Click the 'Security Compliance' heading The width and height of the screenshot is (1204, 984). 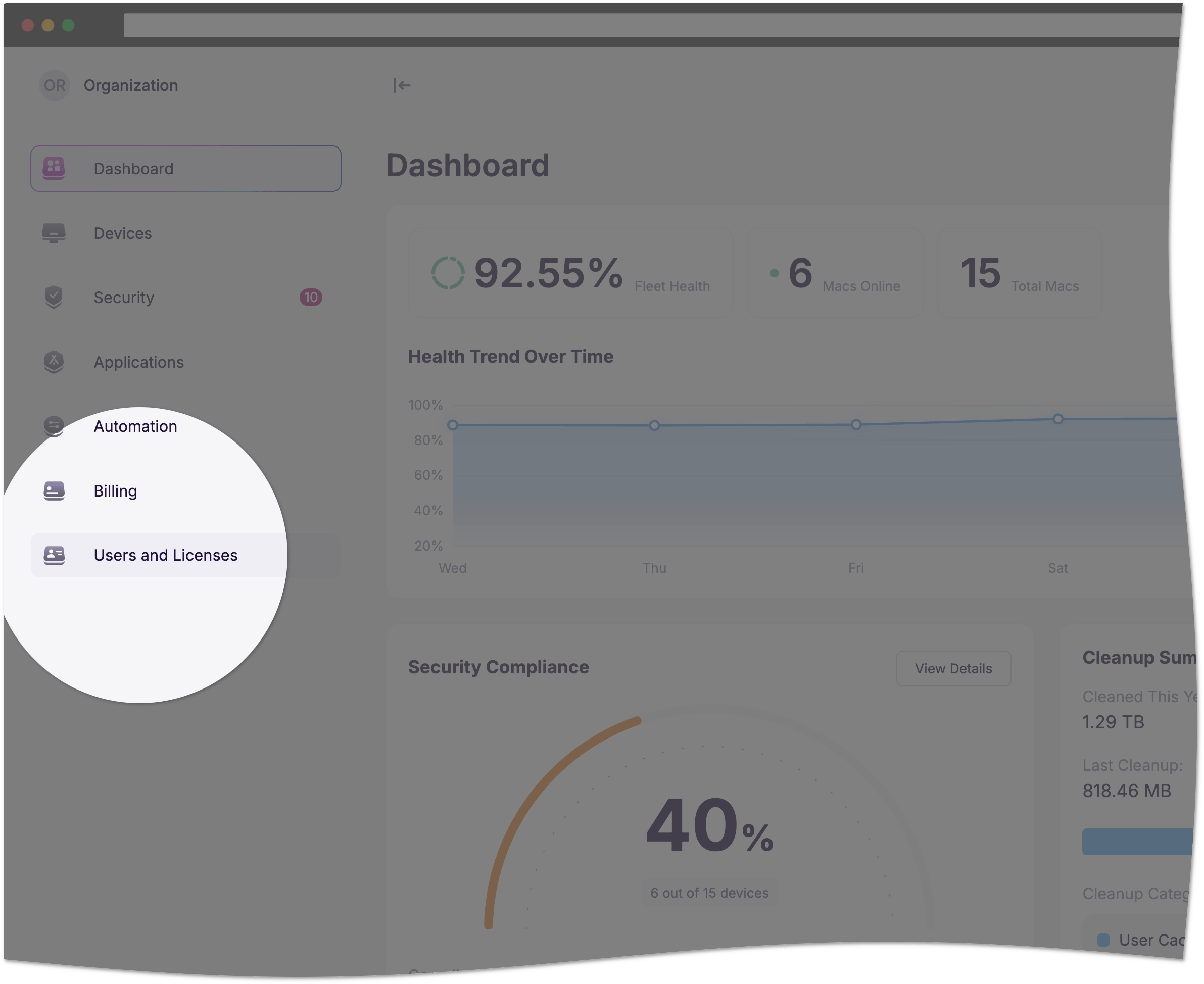[x=498, y=667]
